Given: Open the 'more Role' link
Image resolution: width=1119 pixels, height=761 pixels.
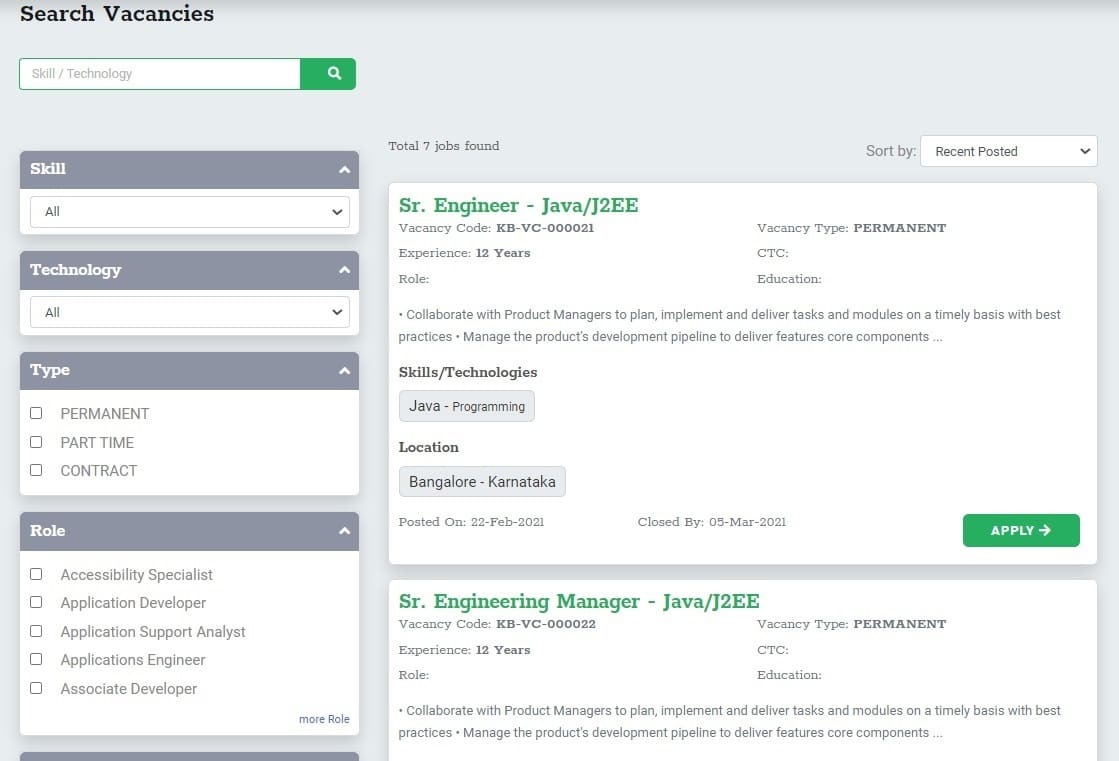Looking at the screenshot, I should pos(324,719).
